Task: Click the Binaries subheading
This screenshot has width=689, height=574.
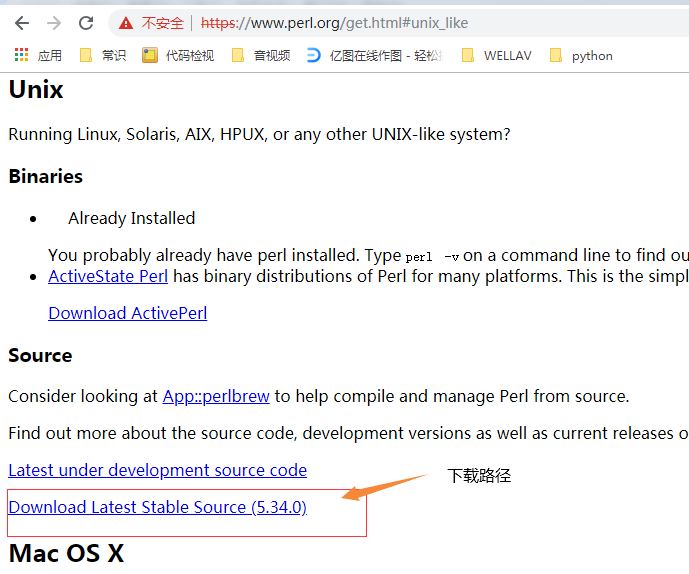Action: (x=46, y=176)
